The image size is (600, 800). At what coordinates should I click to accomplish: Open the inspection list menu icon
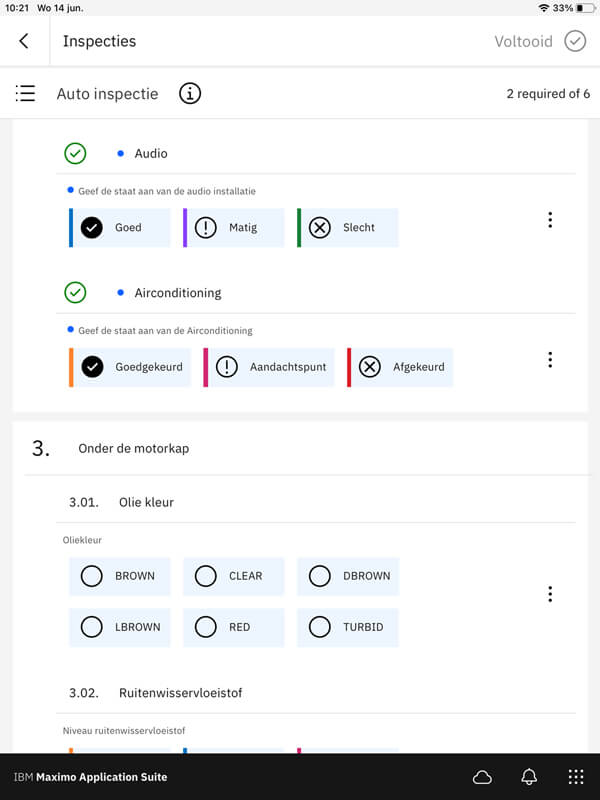[x=26, y=94]
